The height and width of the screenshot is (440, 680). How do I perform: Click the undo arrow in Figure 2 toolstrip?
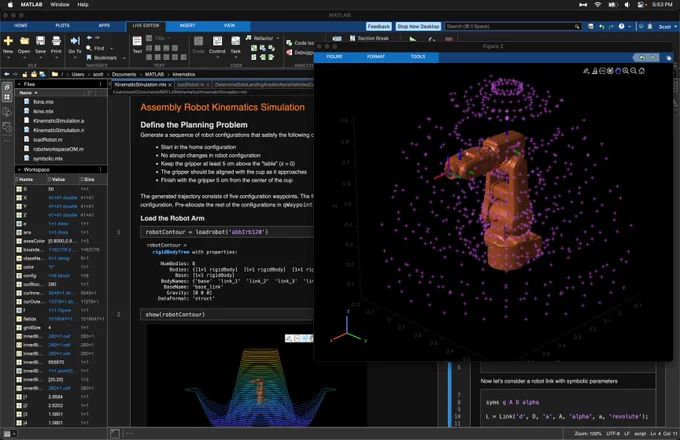pos(642,57)
